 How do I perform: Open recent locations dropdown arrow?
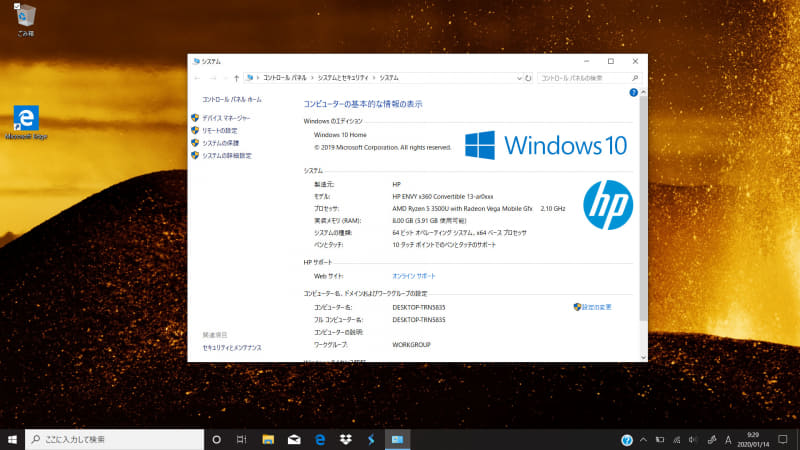225,78
